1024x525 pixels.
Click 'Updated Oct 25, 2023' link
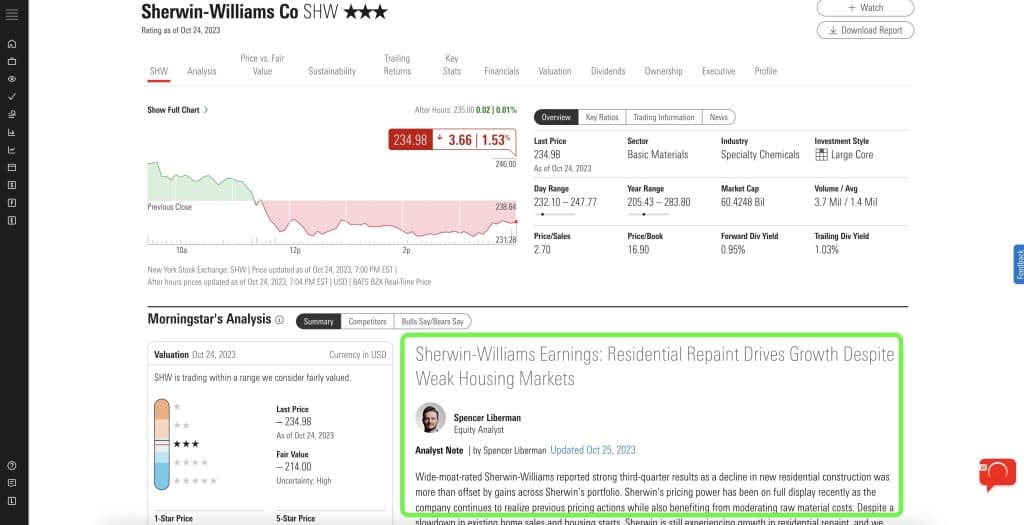[x=593, y=450]
